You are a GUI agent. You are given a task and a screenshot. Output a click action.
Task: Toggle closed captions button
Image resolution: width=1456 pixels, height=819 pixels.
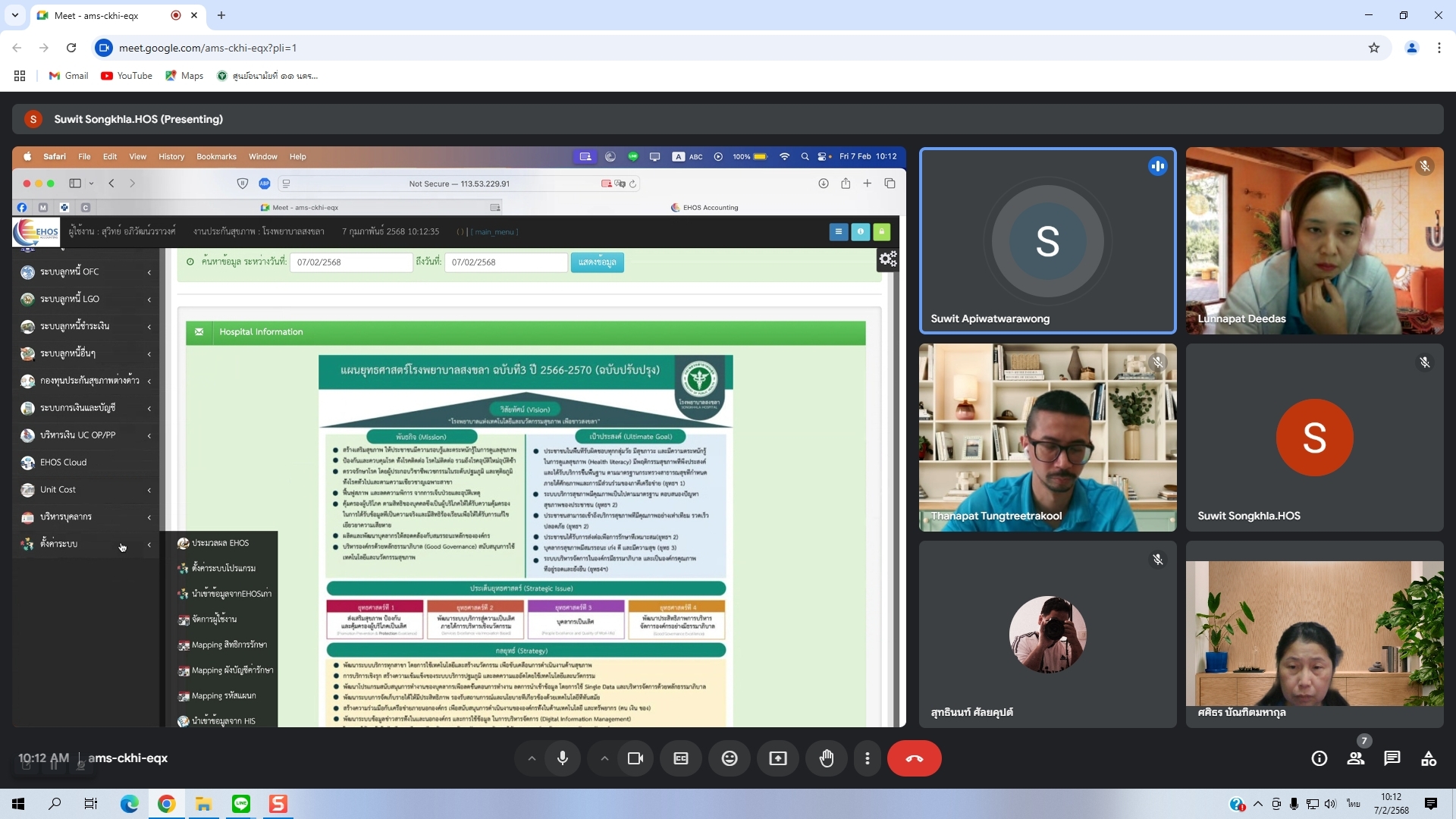681,758
